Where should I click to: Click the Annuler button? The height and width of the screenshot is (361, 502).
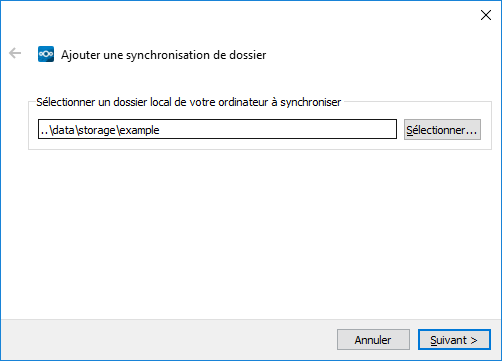click(373, 340)
